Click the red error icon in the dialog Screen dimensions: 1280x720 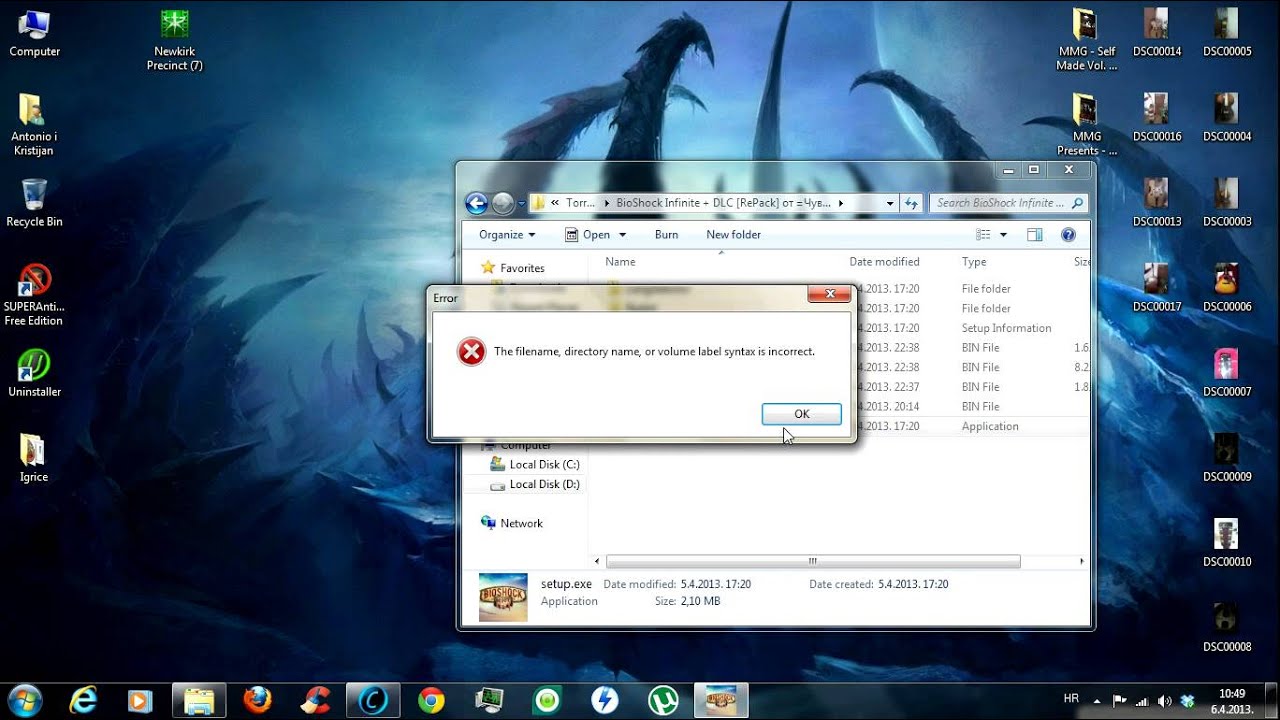(471, 351)
